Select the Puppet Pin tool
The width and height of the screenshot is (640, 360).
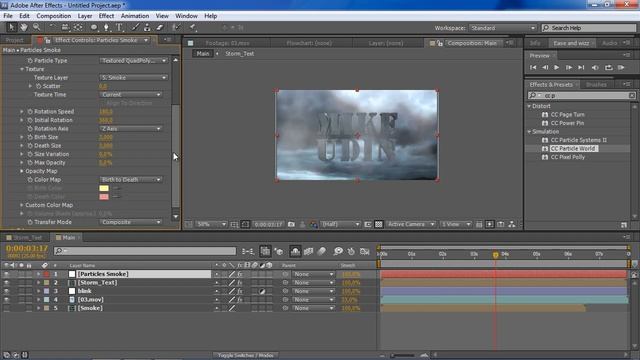193,27
